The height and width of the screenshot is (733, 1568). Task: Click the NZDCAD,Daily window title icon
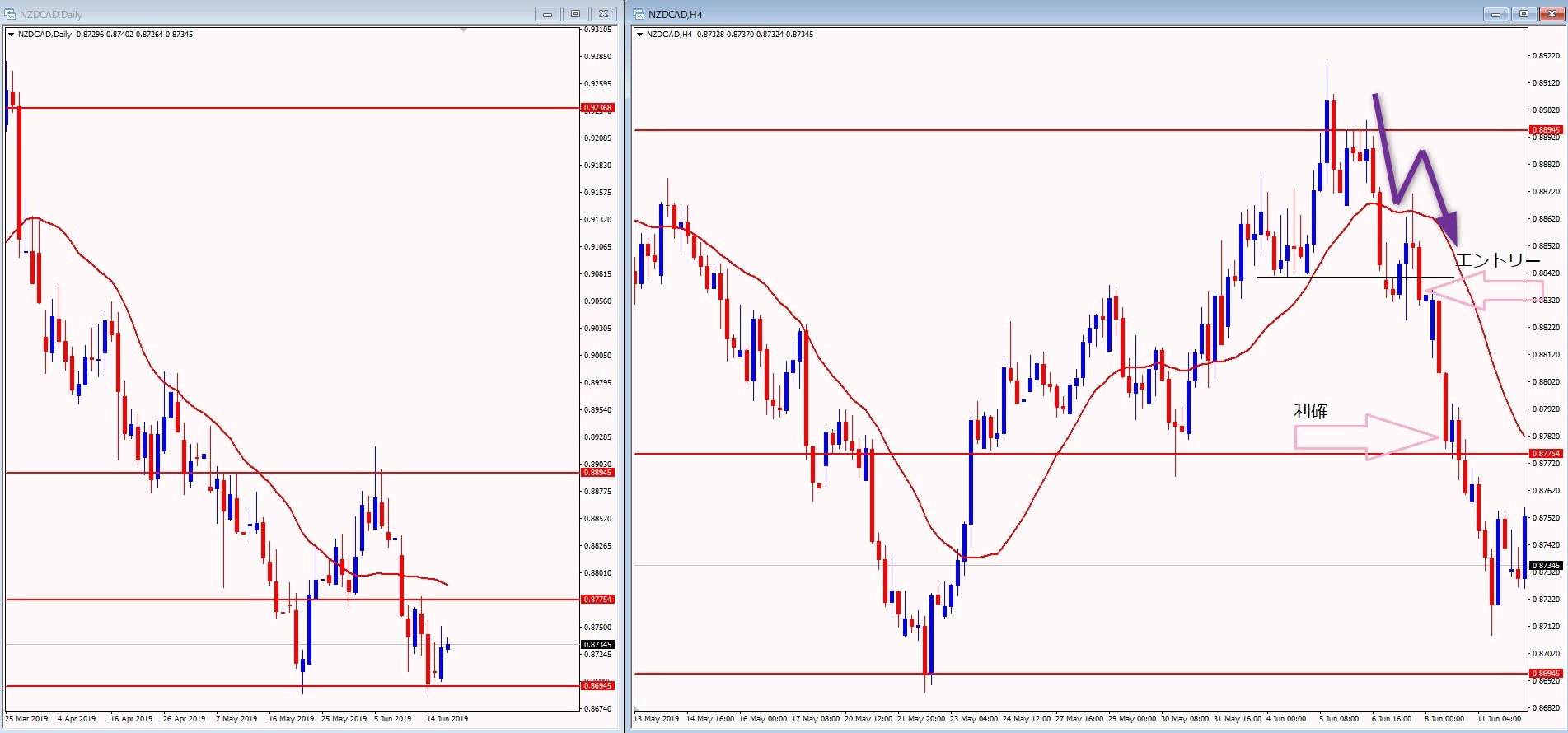click(x=10, y=14)
